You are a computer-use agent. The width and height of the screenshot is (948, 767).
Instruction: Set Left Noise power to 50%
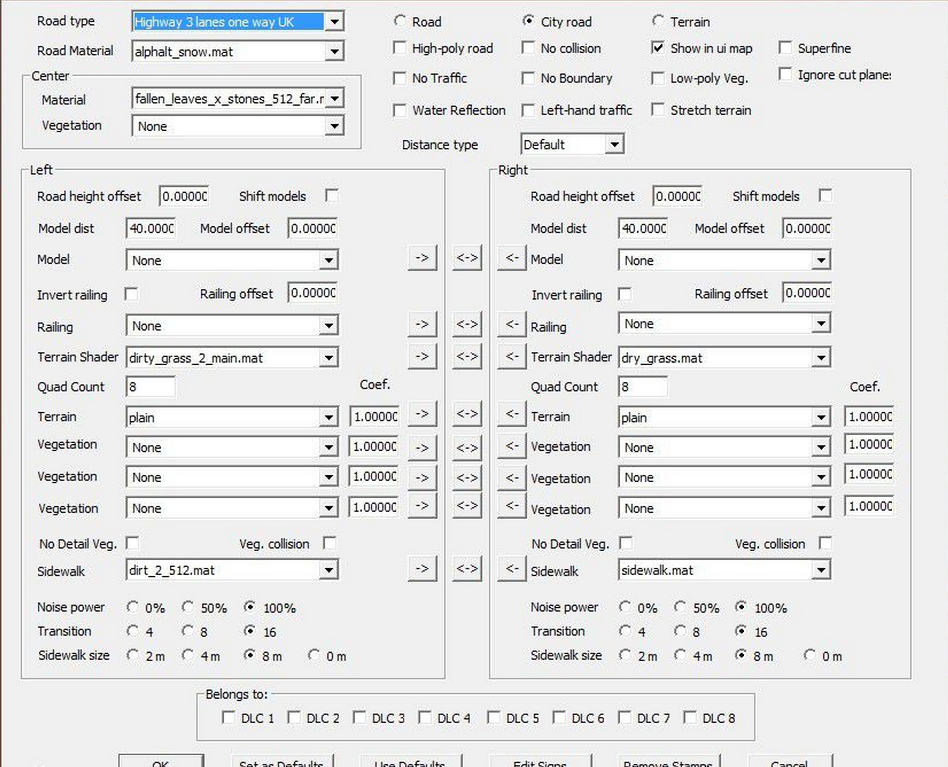(x=188, y=607)
